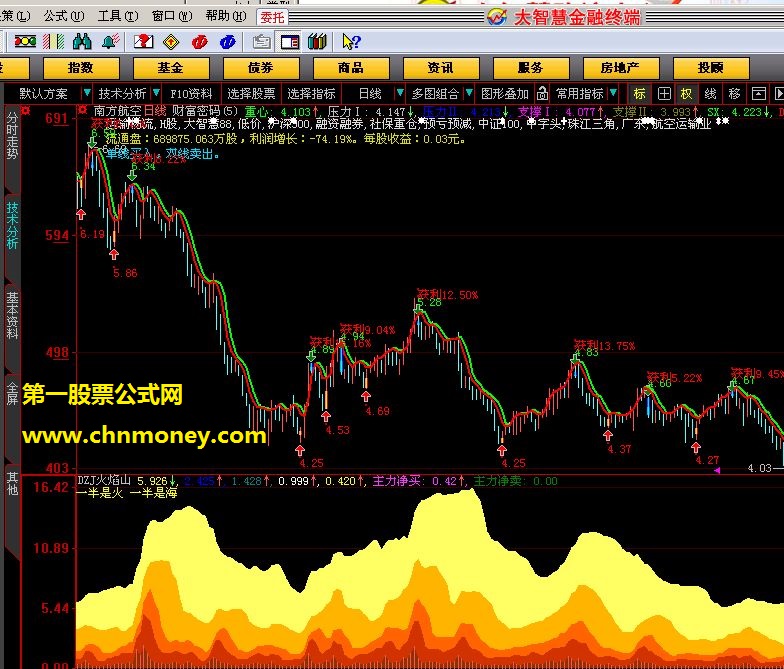Click the 投顾 yellow button
This screenshot has width=784, height=669.
click(711, 68)
